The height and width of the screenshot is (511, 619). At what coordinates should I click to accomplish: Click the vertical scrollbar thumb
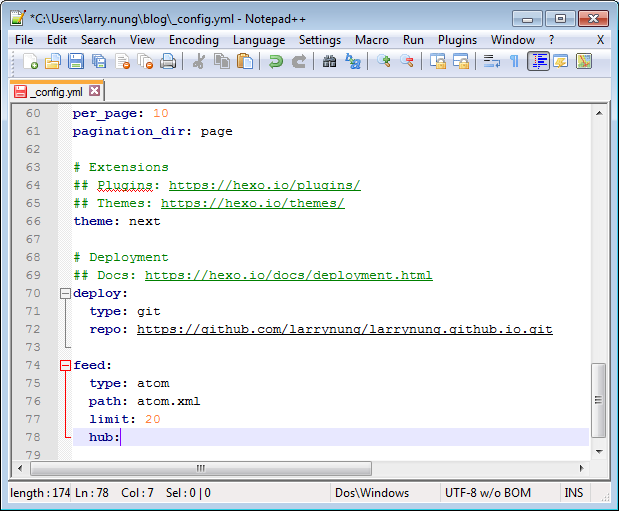tap(598, 400)
